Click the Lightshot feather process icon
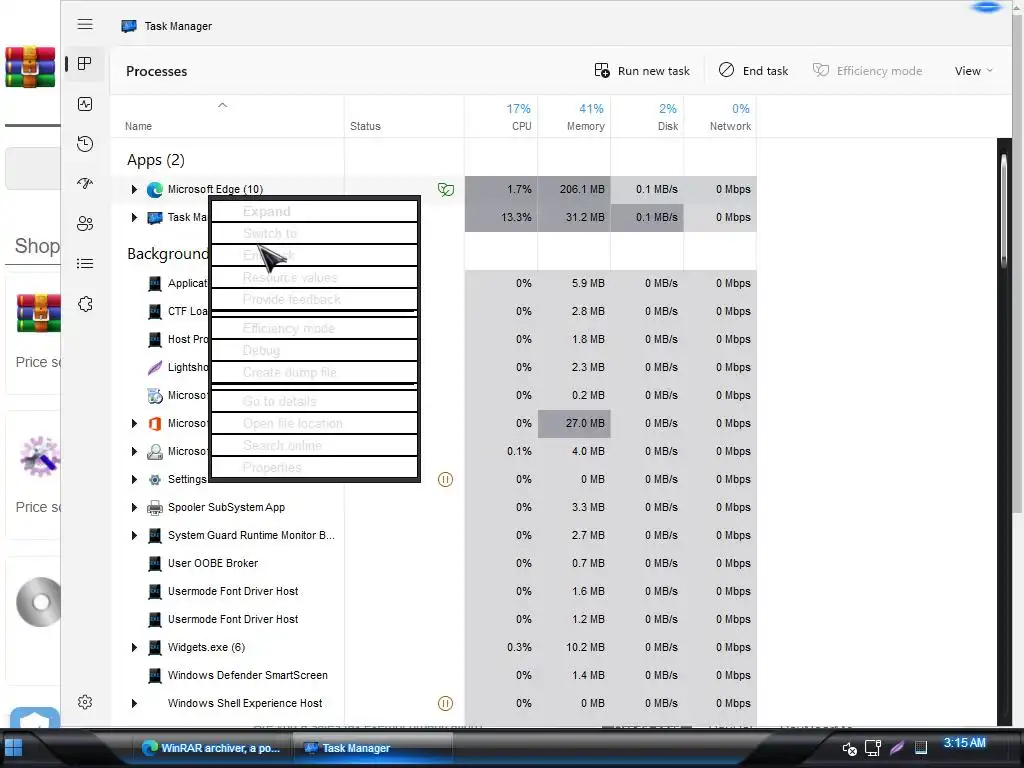The image size is (1024, 768). (x=155, y=368)
